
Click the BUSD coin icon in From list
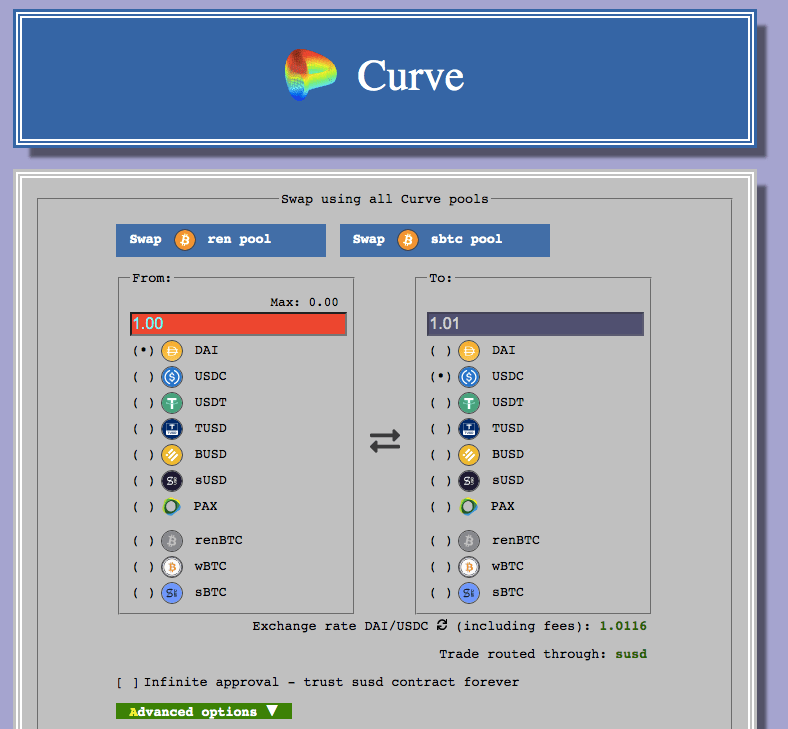tap(172, 455)
